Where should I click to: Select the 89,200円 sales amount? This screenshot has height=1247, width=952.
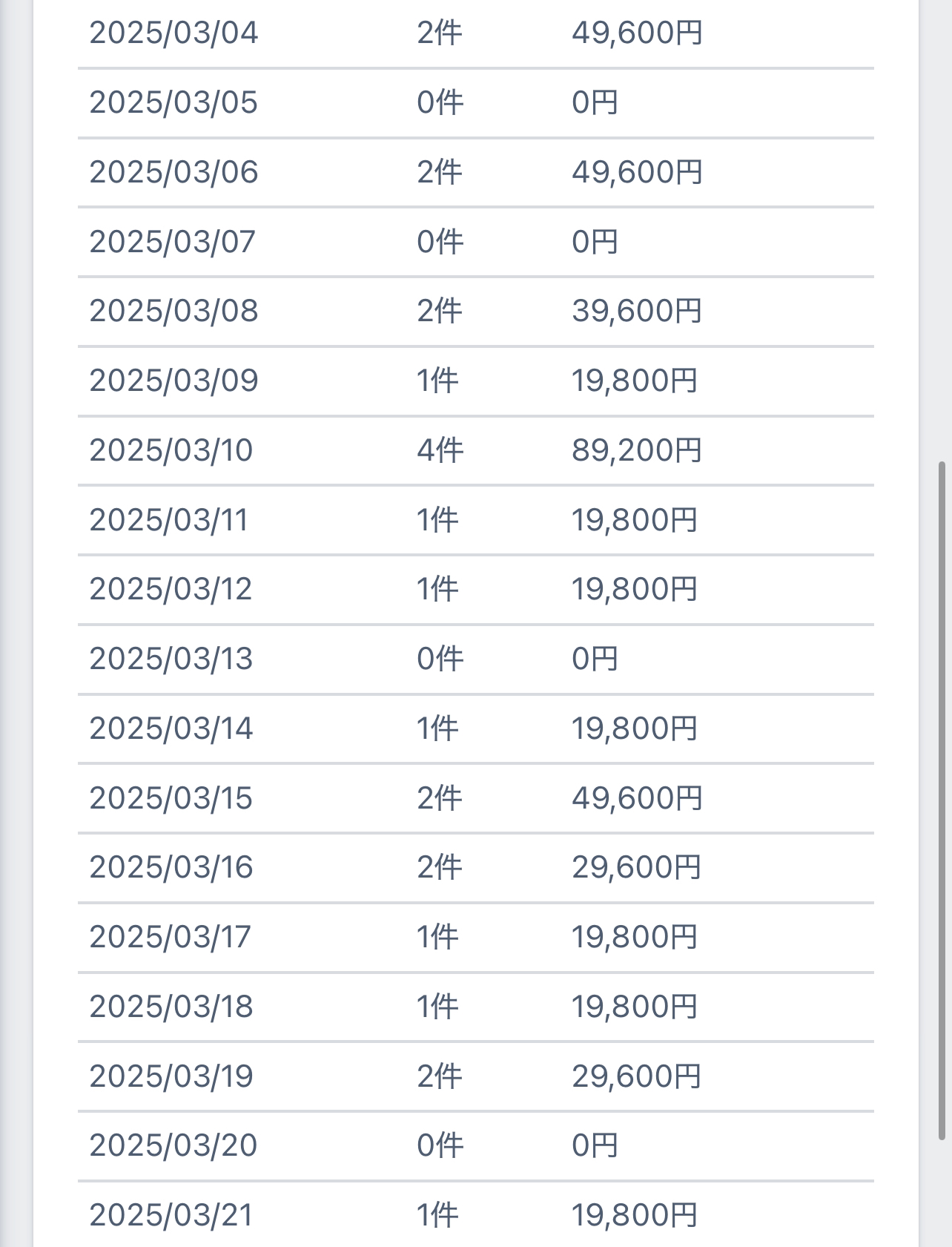(637, 450)
